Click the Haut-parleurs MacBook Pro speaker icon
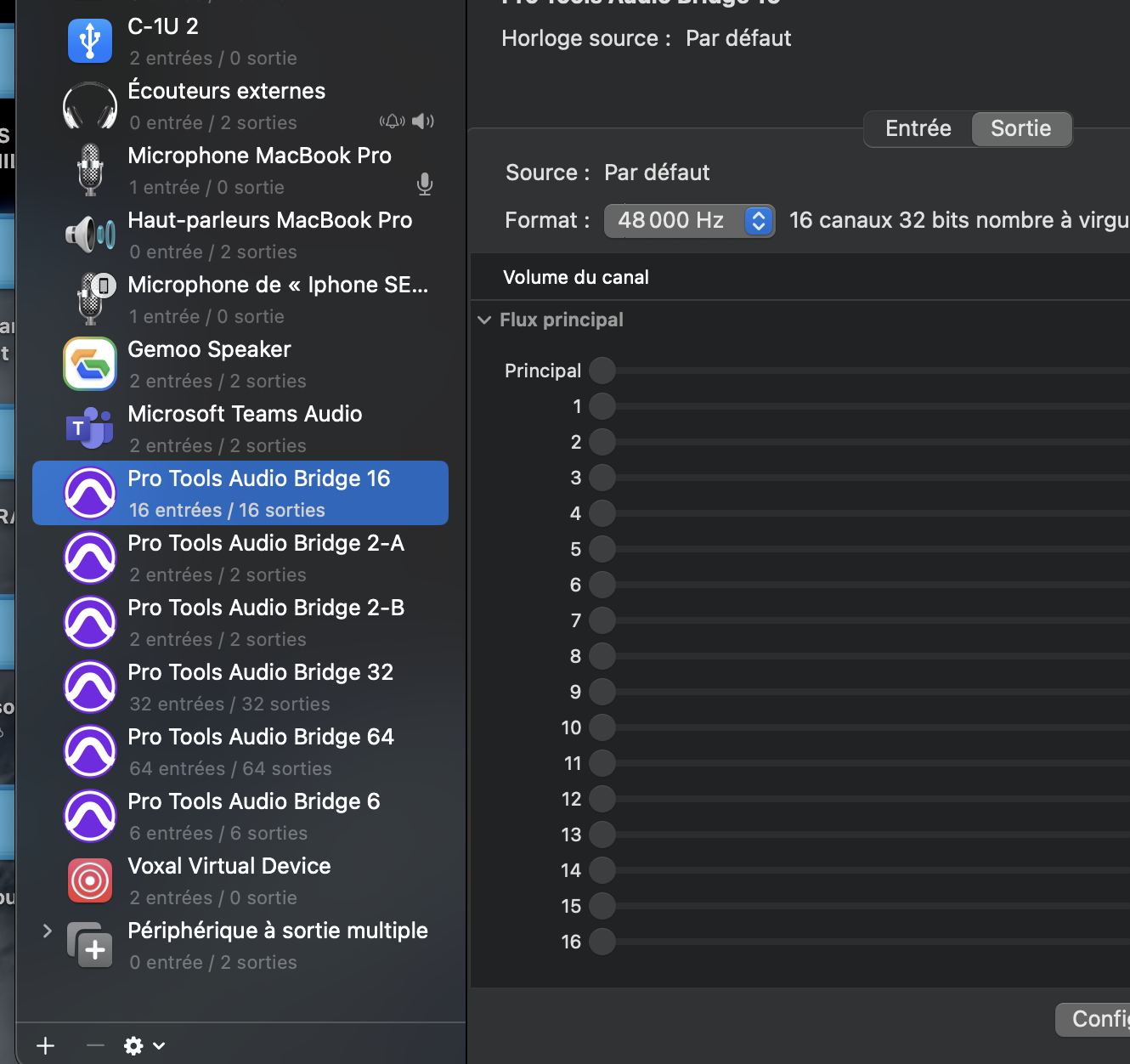The height and width of the screenshot is (1064, 1130). (90, 235)
